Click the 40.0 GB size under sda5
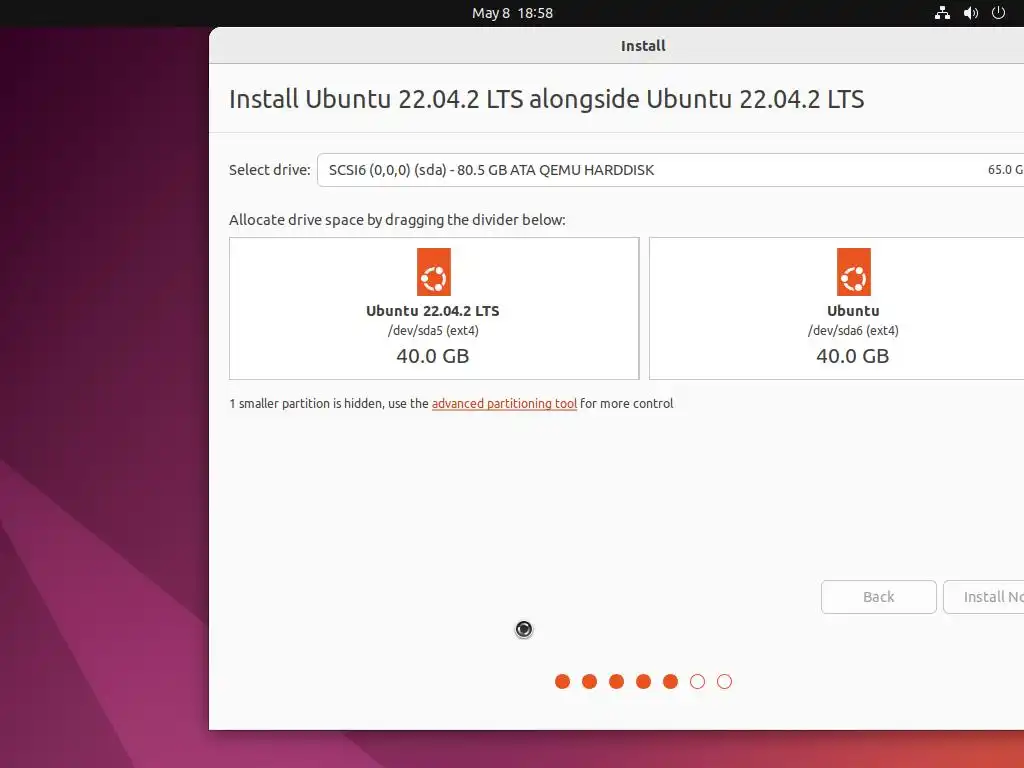The height and width of the screenshot is (768, 1024). [432, 356]
